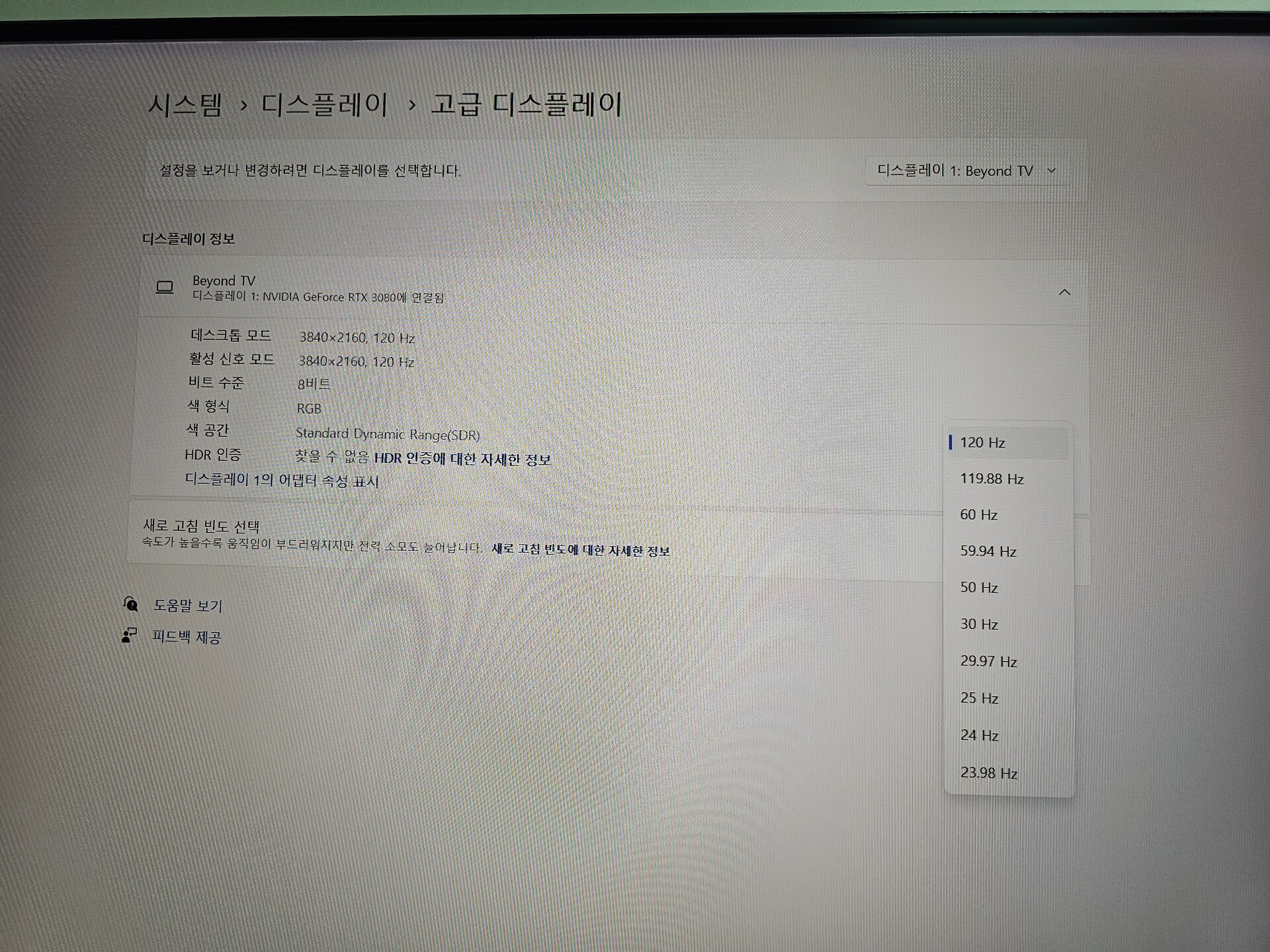Open the Display 1: Beyond TV dropdown
Screen dimensions: 1270x952
point(966,171)
